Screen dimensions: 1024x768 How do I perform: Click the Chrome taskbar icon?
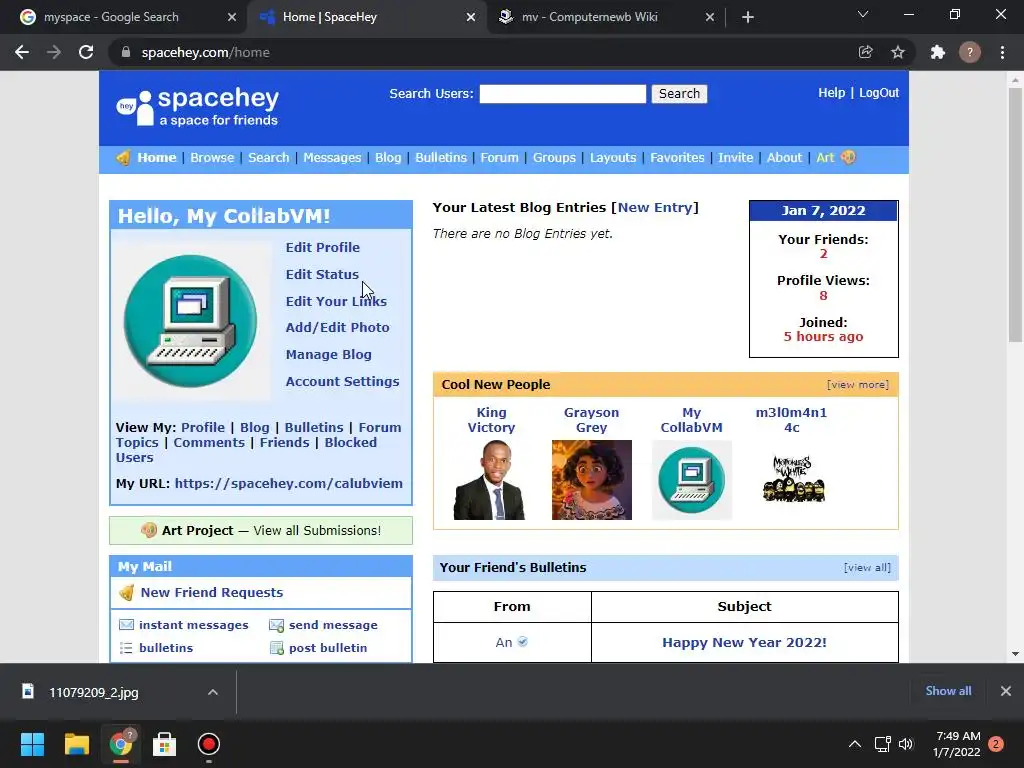121,744
